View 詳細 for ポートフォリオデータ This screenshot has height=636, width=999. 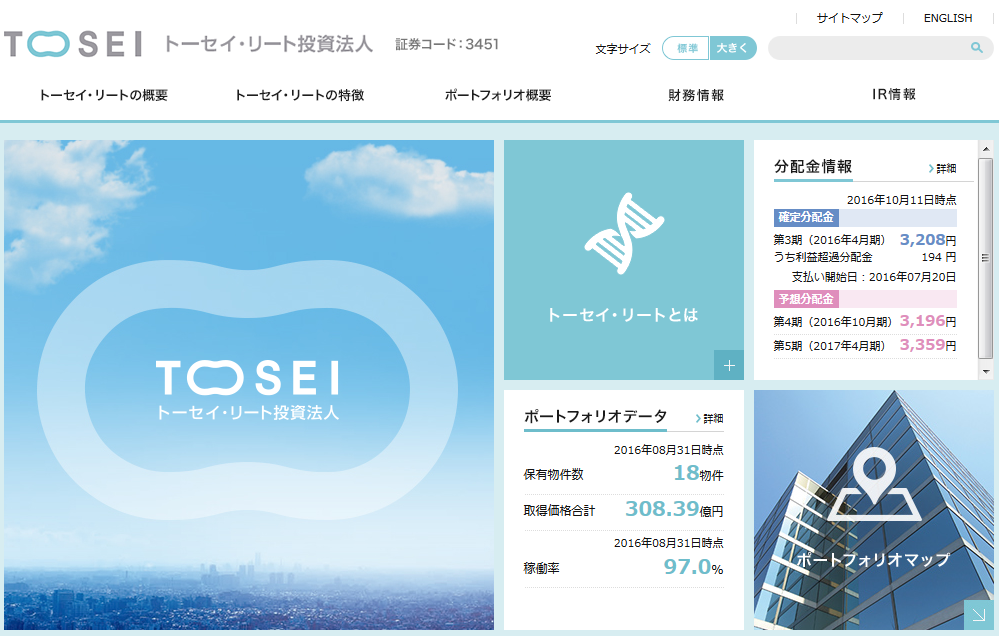click(709, 418)
